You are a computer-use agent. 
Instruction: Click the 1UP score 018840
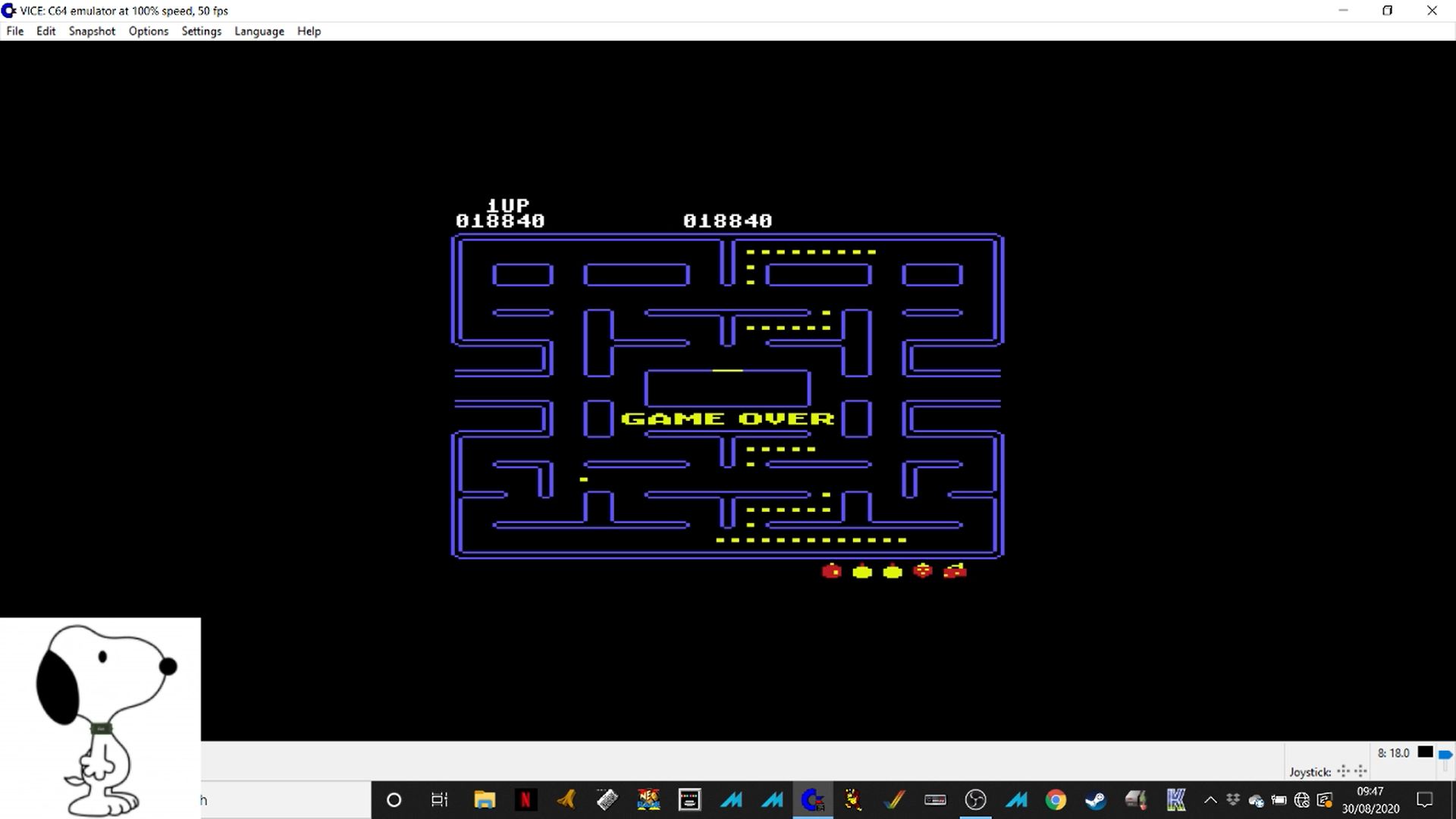[x=500, y=221]
